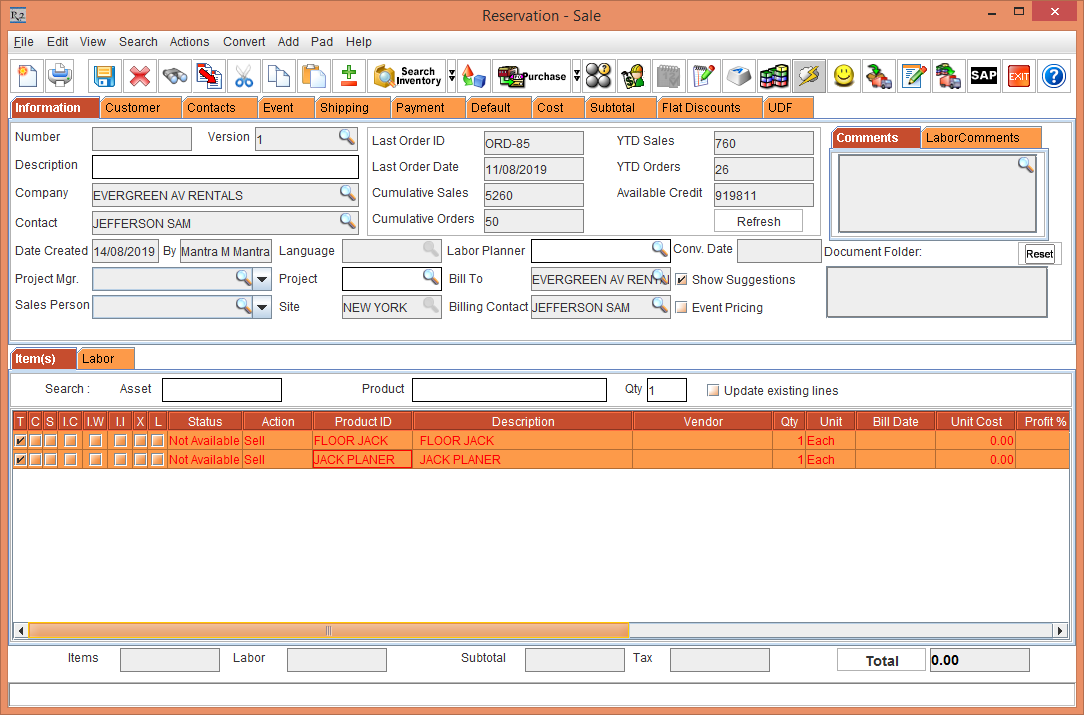1084x715 pixels.
Task: Check the Update existing lines checkbox
Action: [x=713, y=389]
